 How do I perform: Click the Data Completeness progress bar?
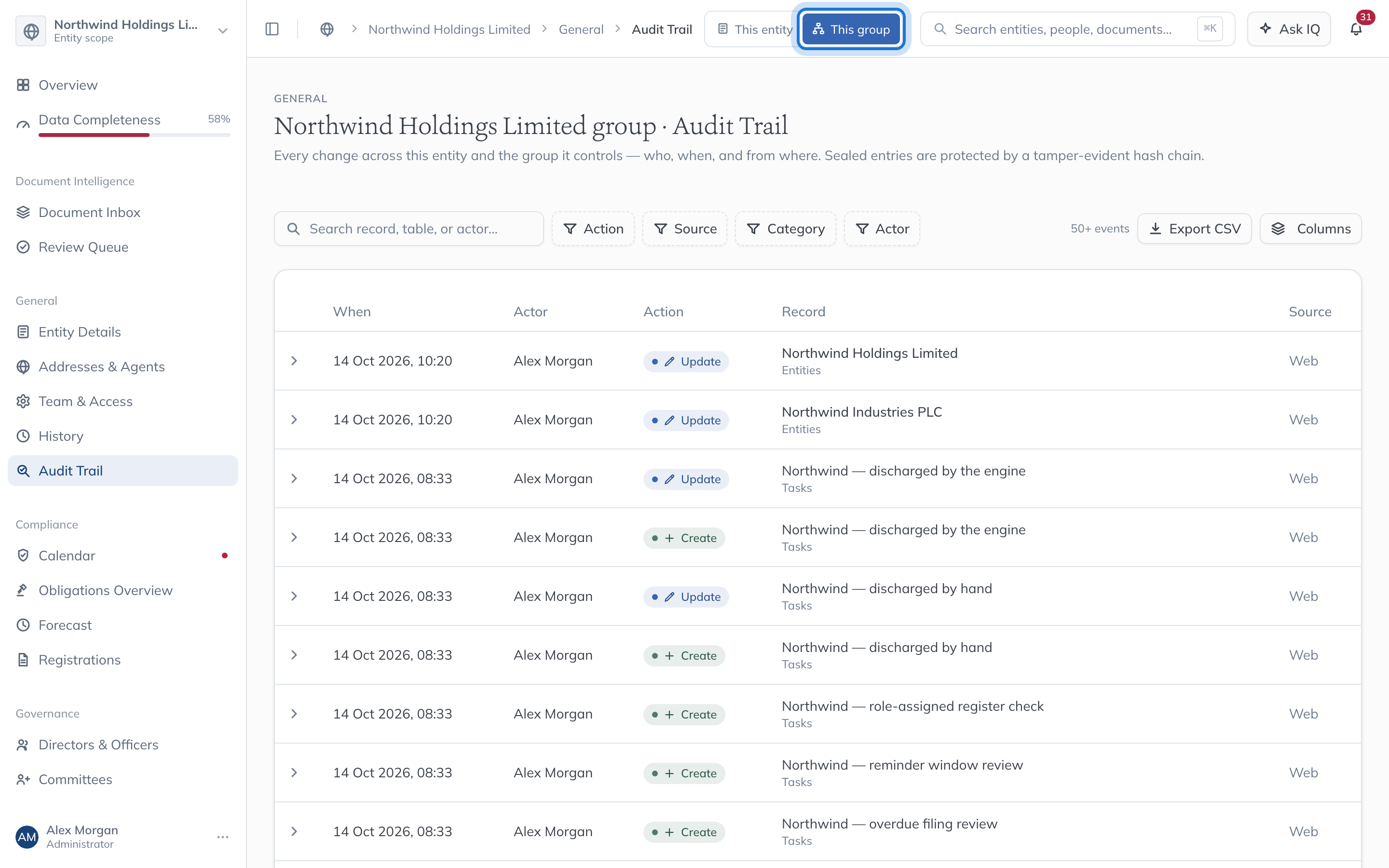point(134,135)
